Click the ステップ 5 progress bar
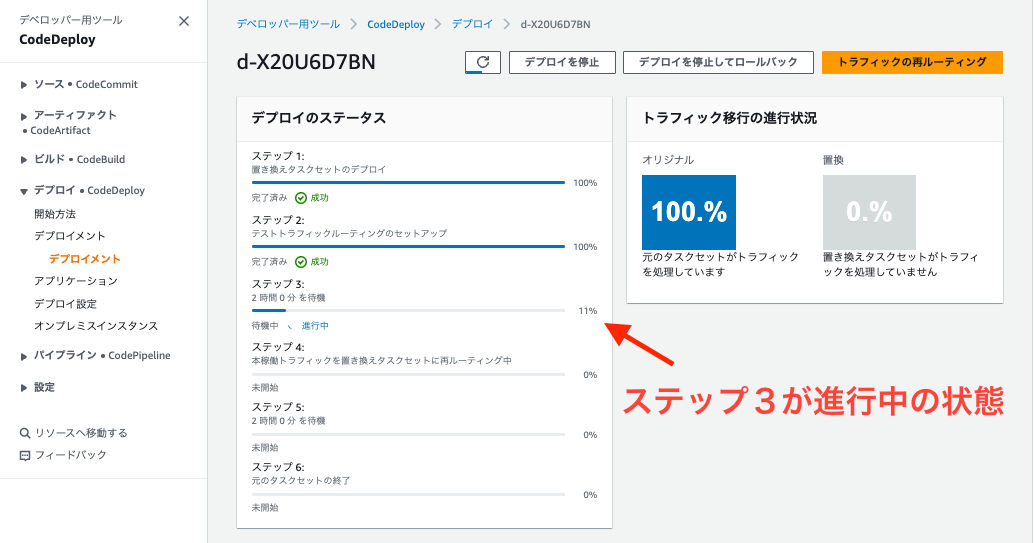 coord(408,434)
